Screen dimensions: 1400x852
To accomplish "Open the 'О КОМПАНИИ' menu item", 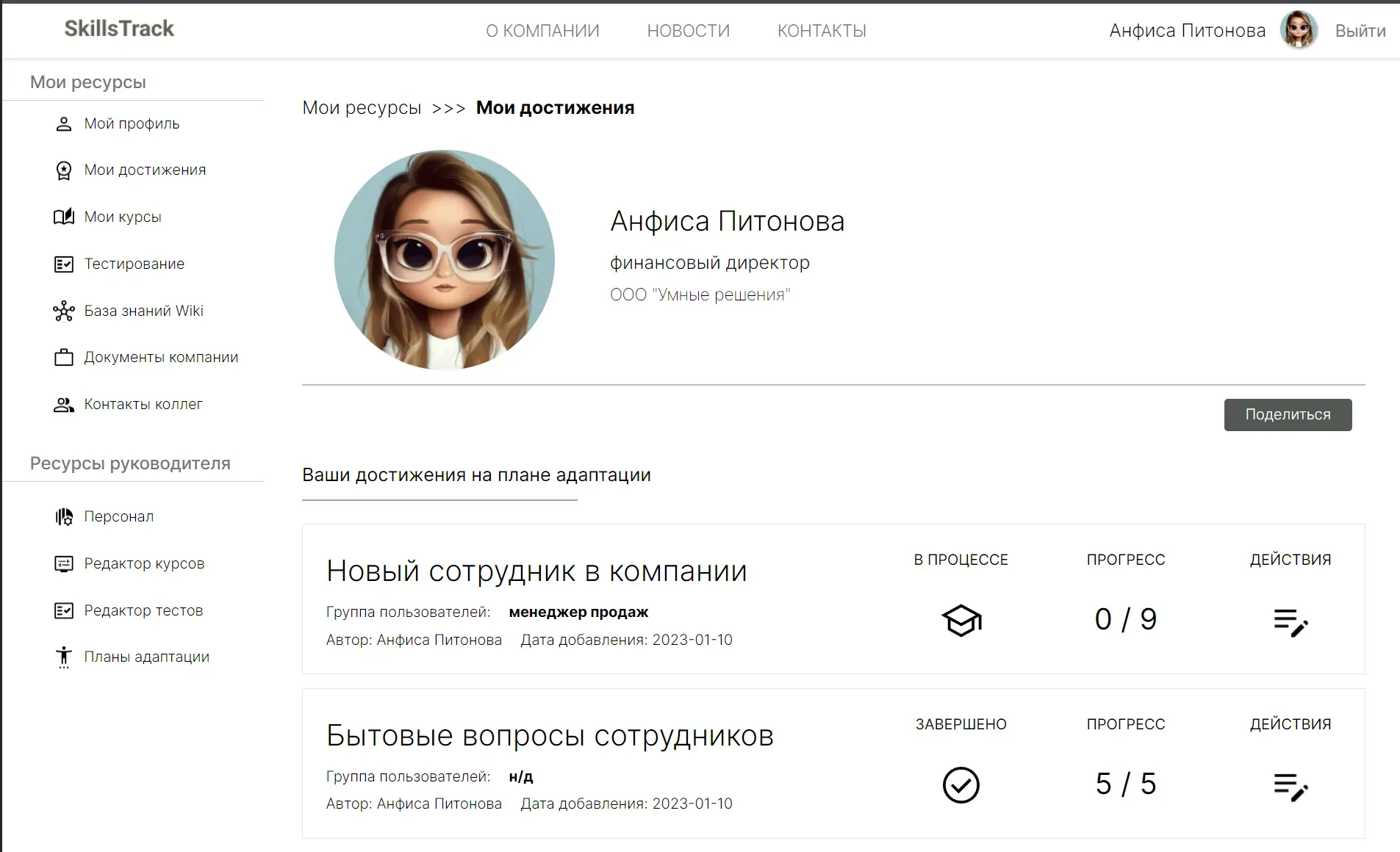I will (x=542, y=31).
